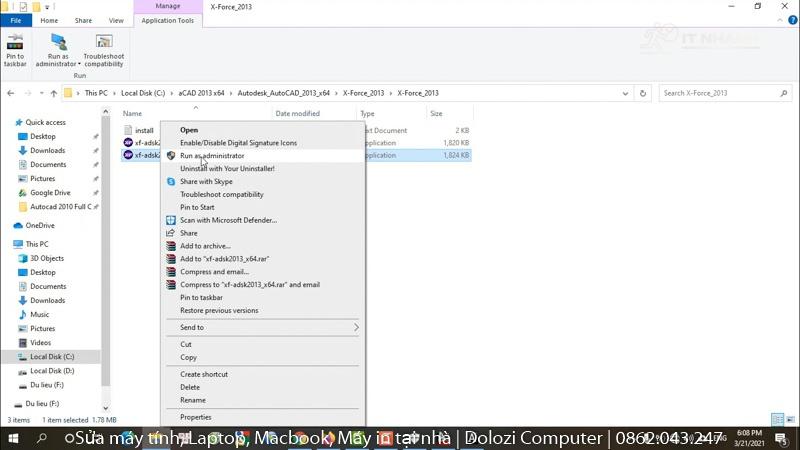Choose Restore previous versions
The image size is (800, 450).
coord(263,310)
